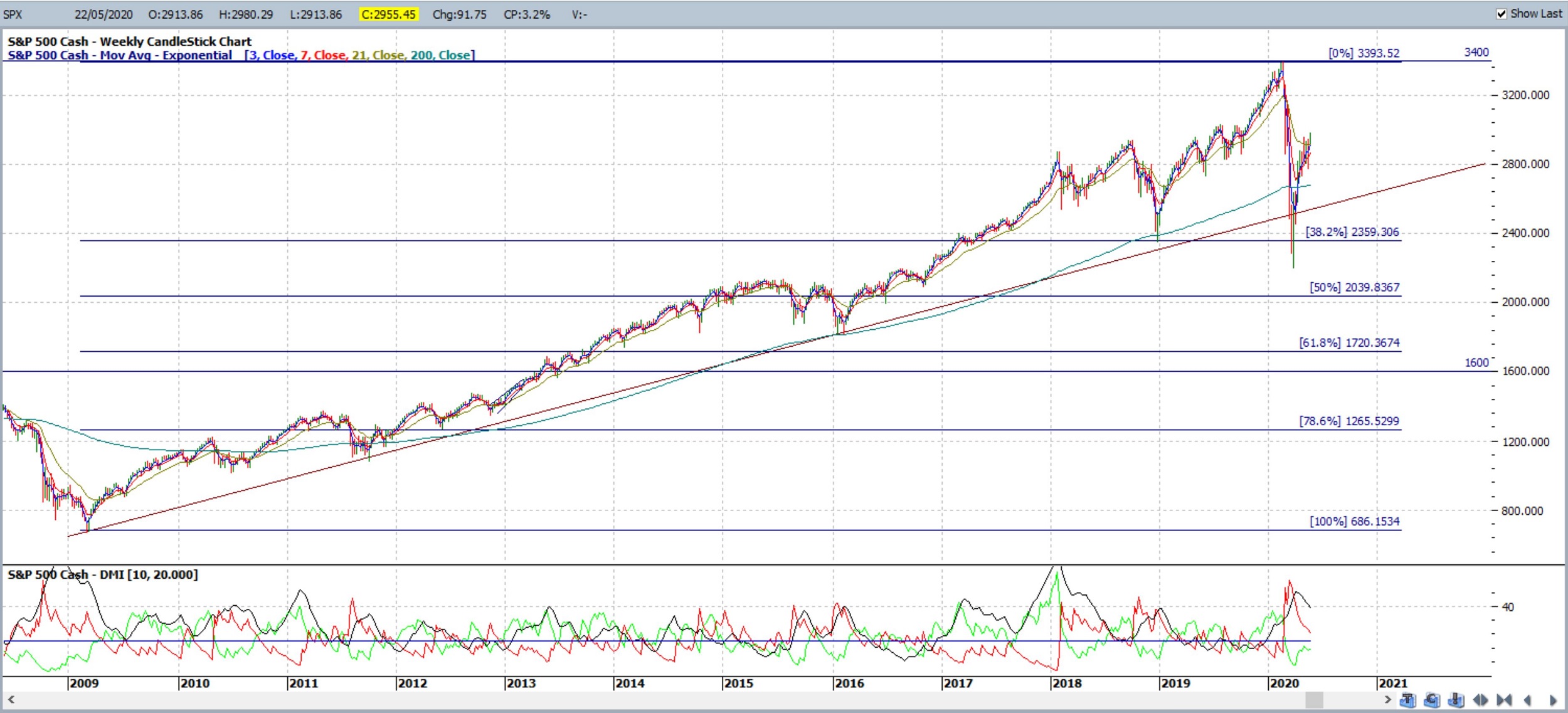Click the 800.000 price axis label
Viewport: 1568px width, 713px height.
click(x=1522, y=510)
